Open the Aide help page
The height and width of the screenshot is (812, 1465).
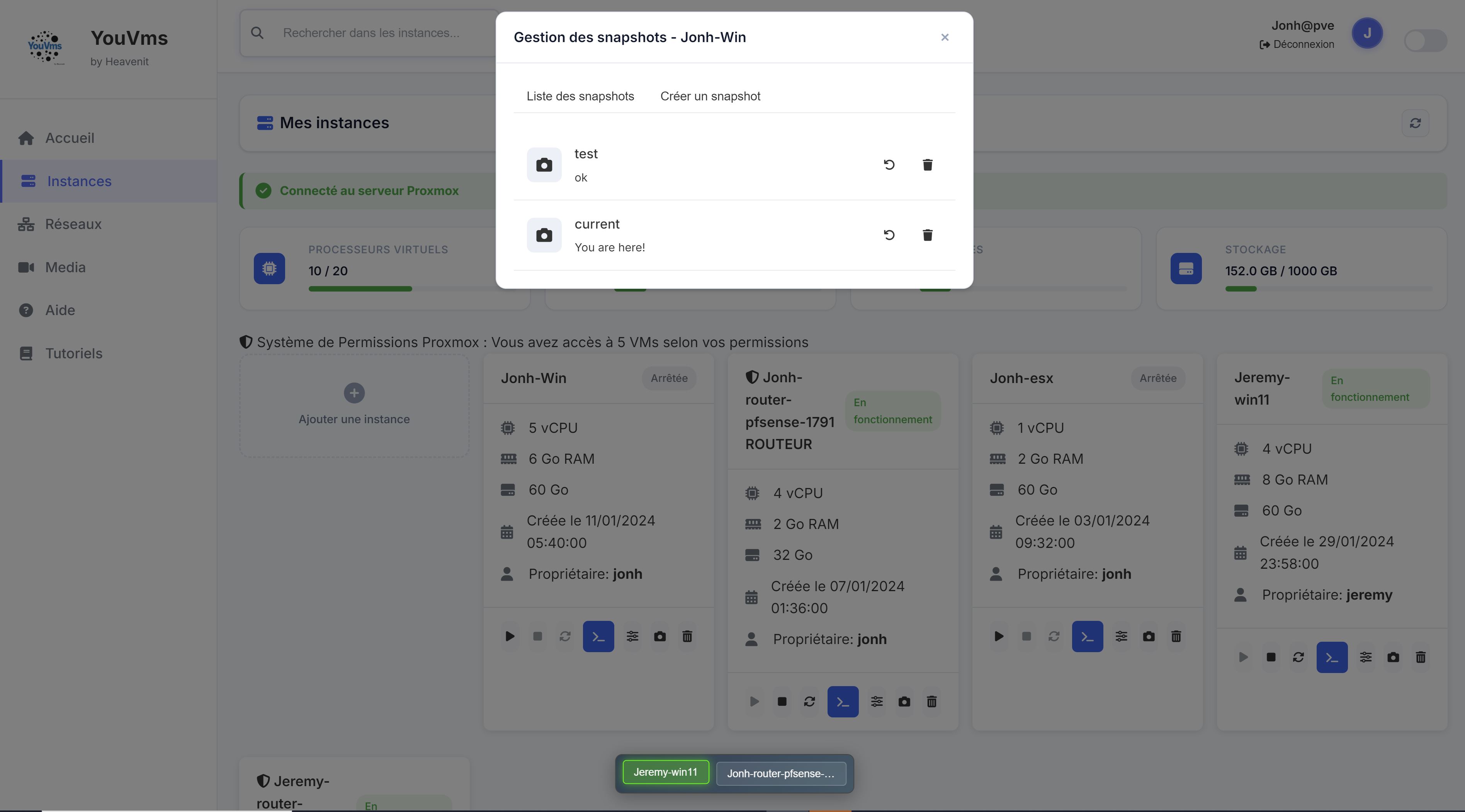[x=108, y=310]
